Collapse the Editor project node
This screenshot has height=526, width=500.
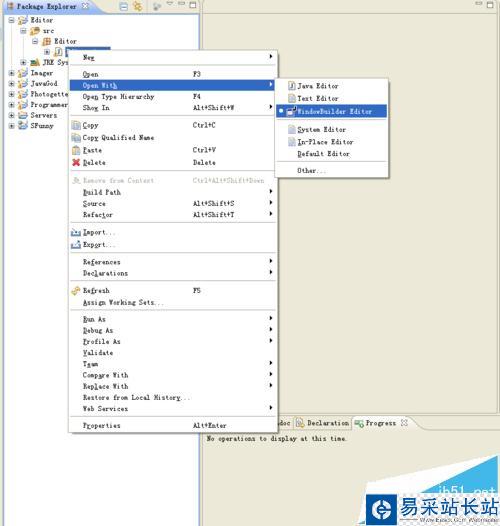[12, 20]
